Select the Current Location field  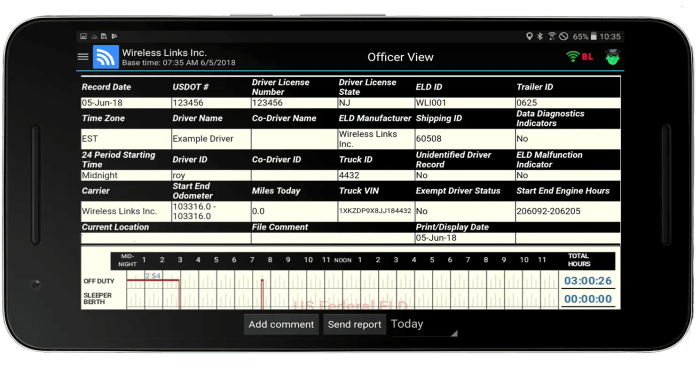click(x=166, y=238)
